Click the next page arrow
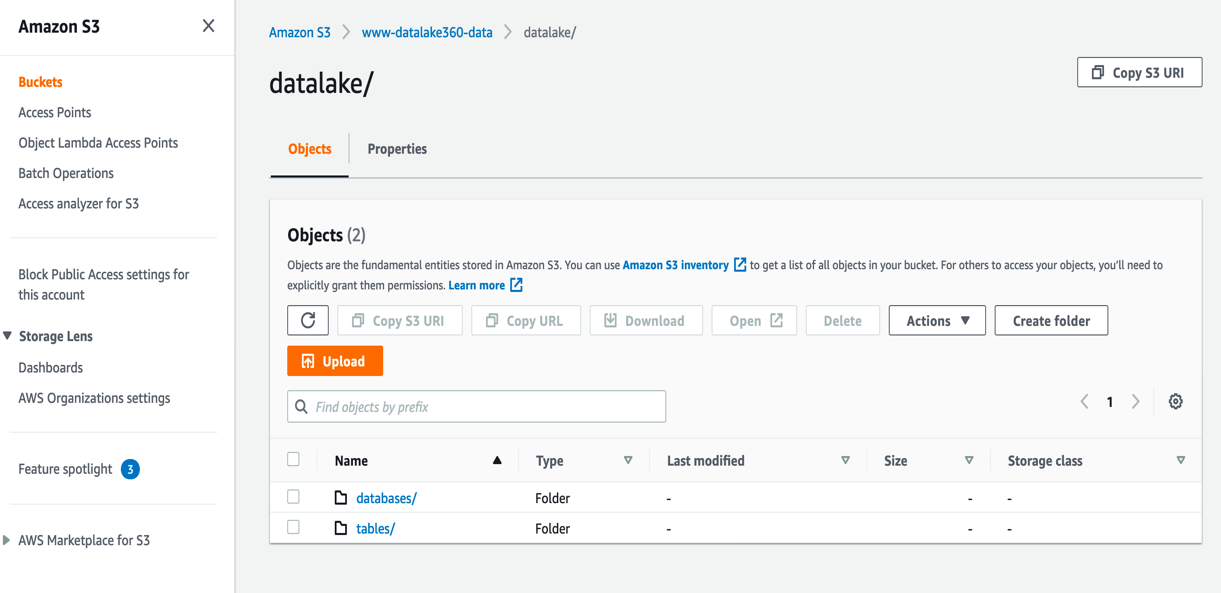 coord(1135,402)
